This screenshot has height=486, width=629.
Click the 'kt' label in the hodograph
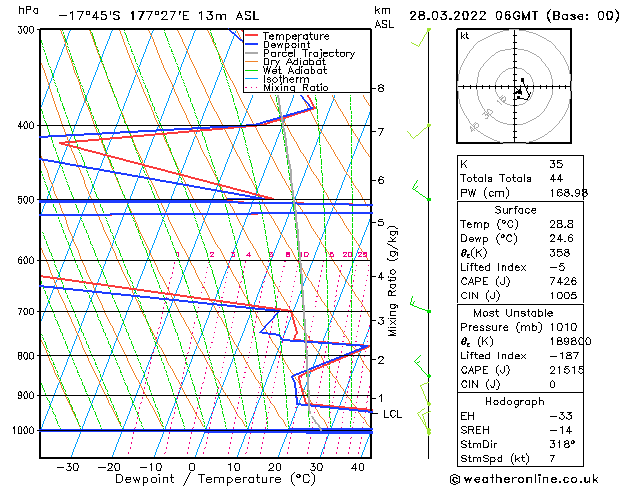tap(465, 36)
